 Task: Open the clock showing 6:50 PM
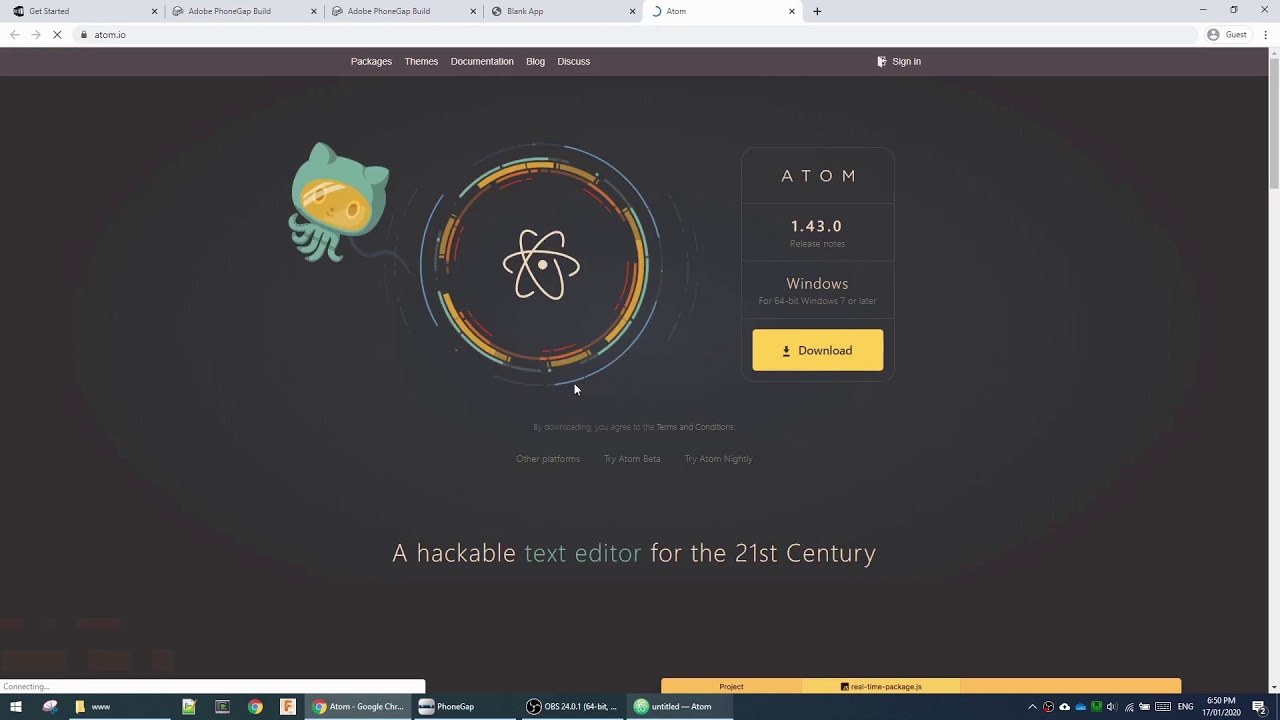click(1221, 707)
